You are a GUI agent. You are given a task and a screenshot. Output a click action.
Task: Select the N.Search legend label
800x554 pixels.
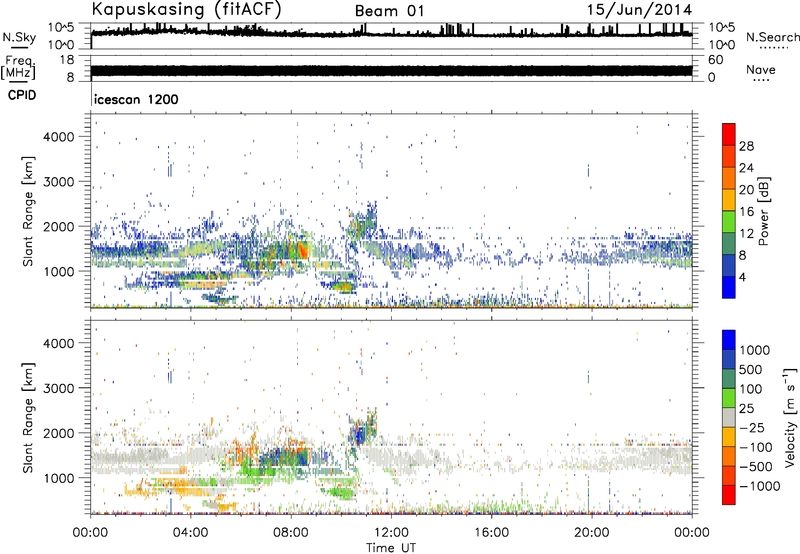(x=772, y=37)
